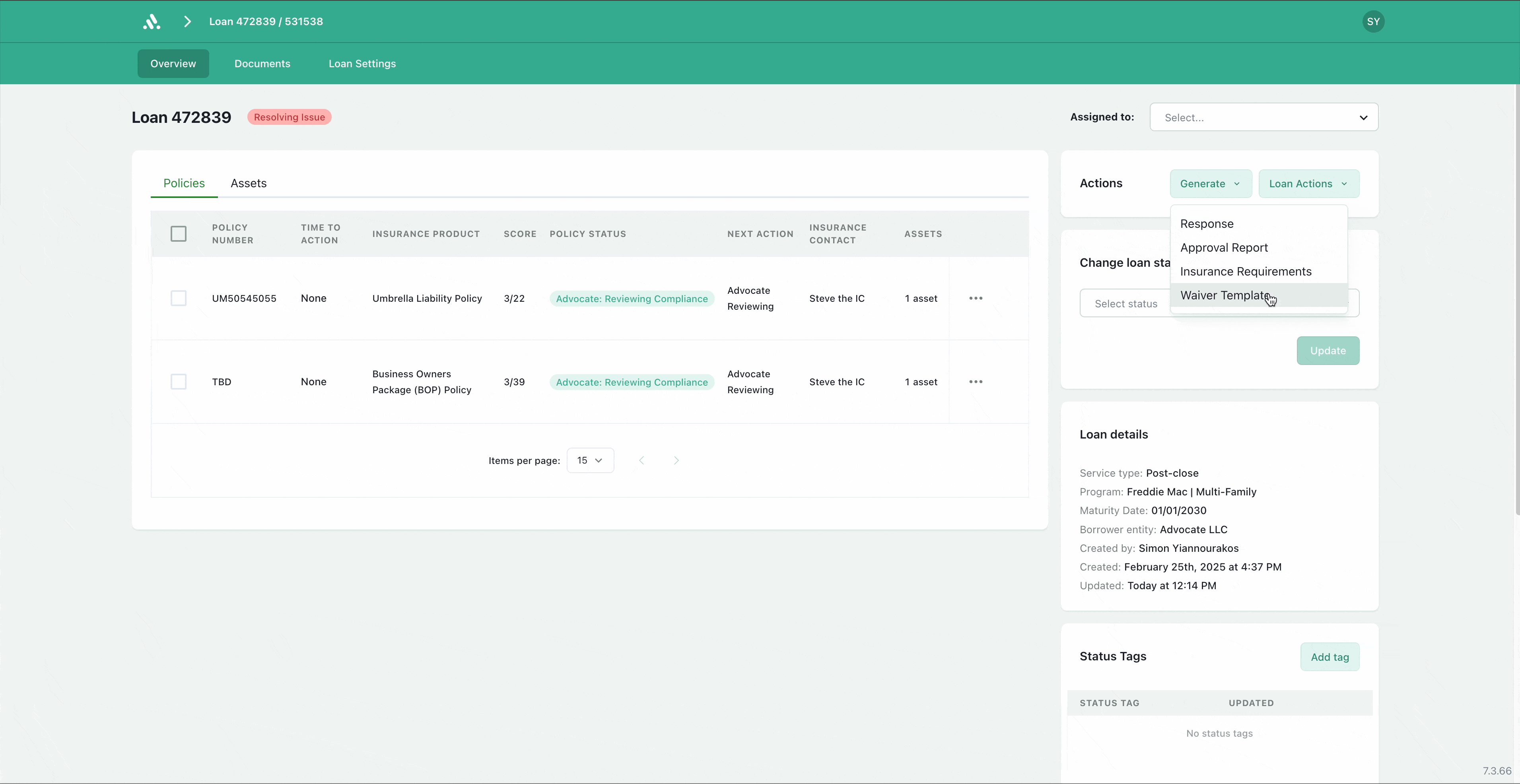1520x784 pixels.
Task: Check the box for TBD policy row
Action: pos(178,382)
